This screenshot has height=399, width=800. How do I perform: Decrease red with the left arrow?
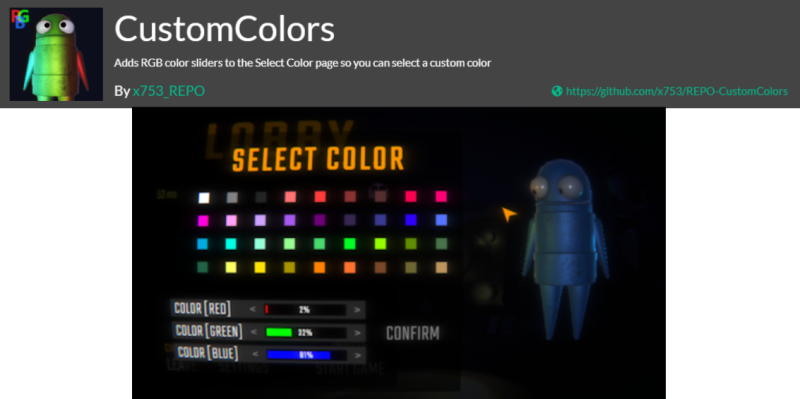coord(253,309)
